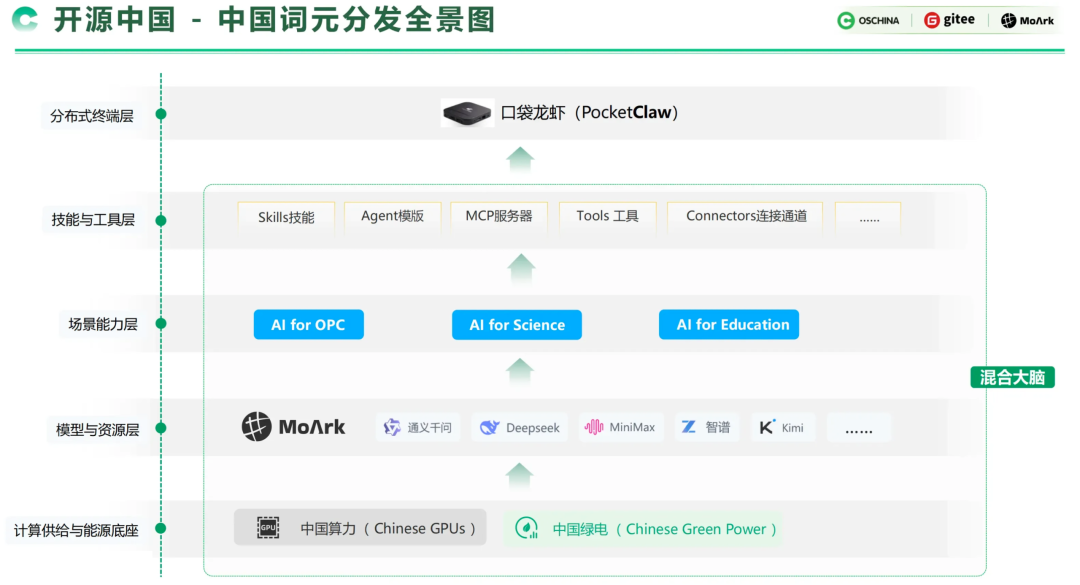Click the MoArk logo in the header

[1027, 21]
